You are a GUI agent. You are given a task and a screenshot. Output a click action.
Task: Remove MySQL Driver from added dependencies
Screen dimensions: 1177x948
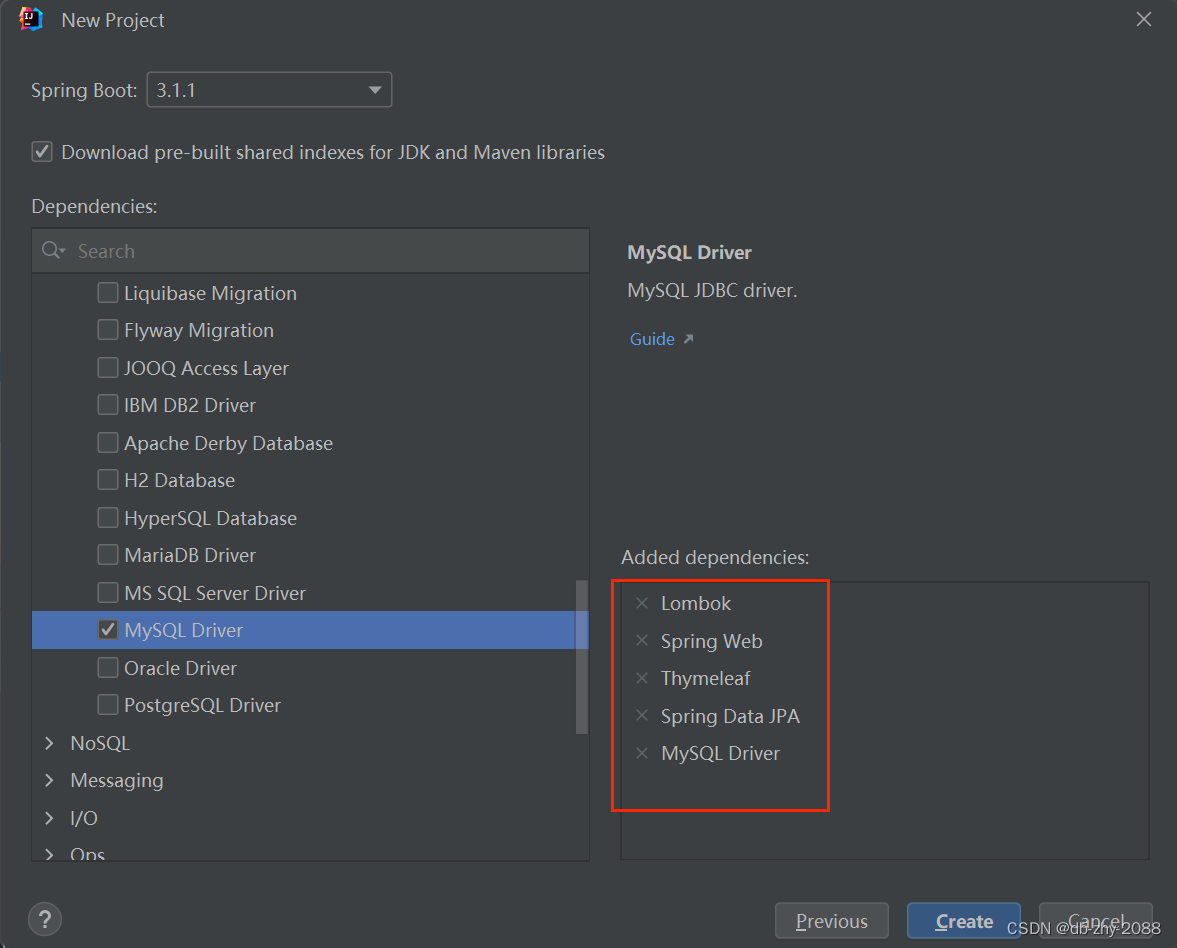click(641, 753)
